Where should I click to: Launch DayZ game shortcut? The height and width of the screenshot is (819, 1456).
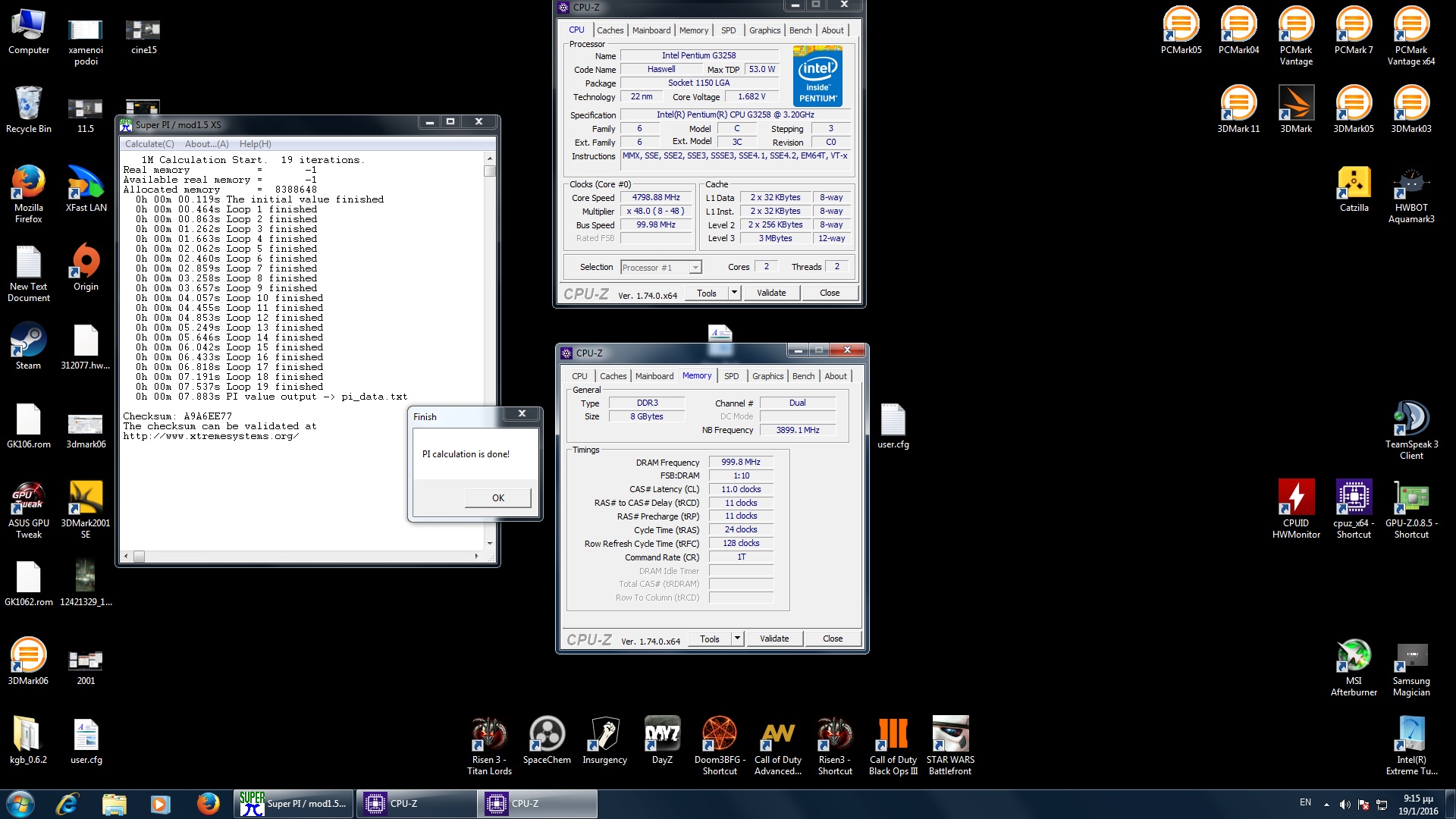click(x=662, y=739)
